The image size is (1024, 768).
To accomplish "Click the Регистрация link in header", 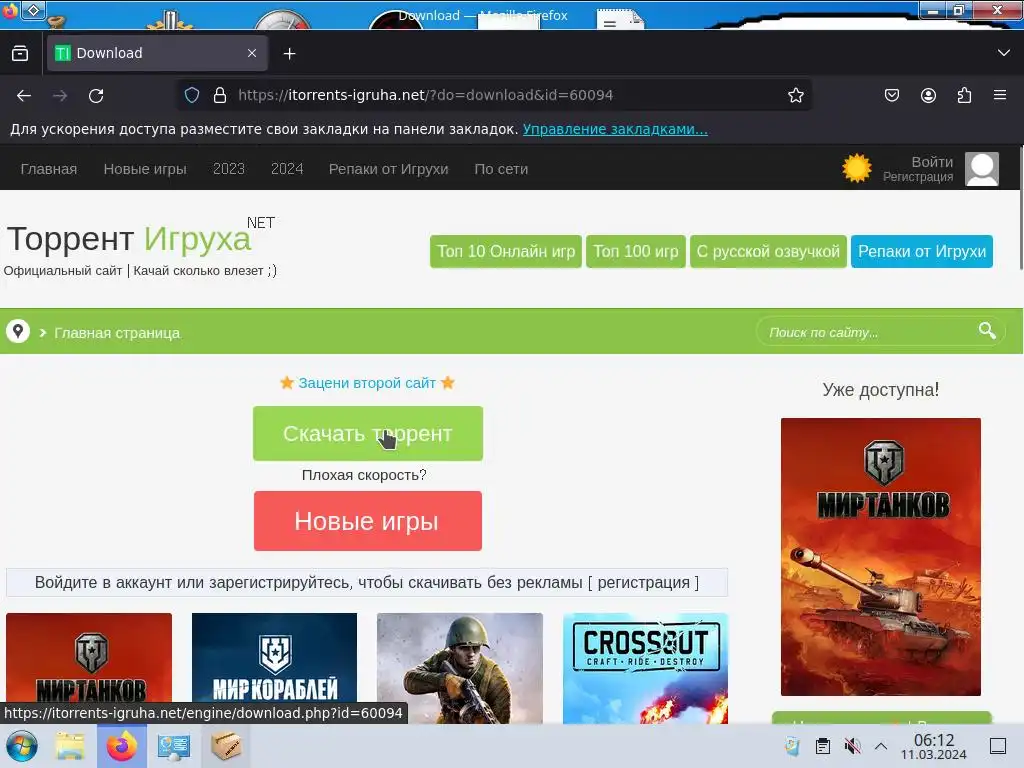I will (918, 177).
